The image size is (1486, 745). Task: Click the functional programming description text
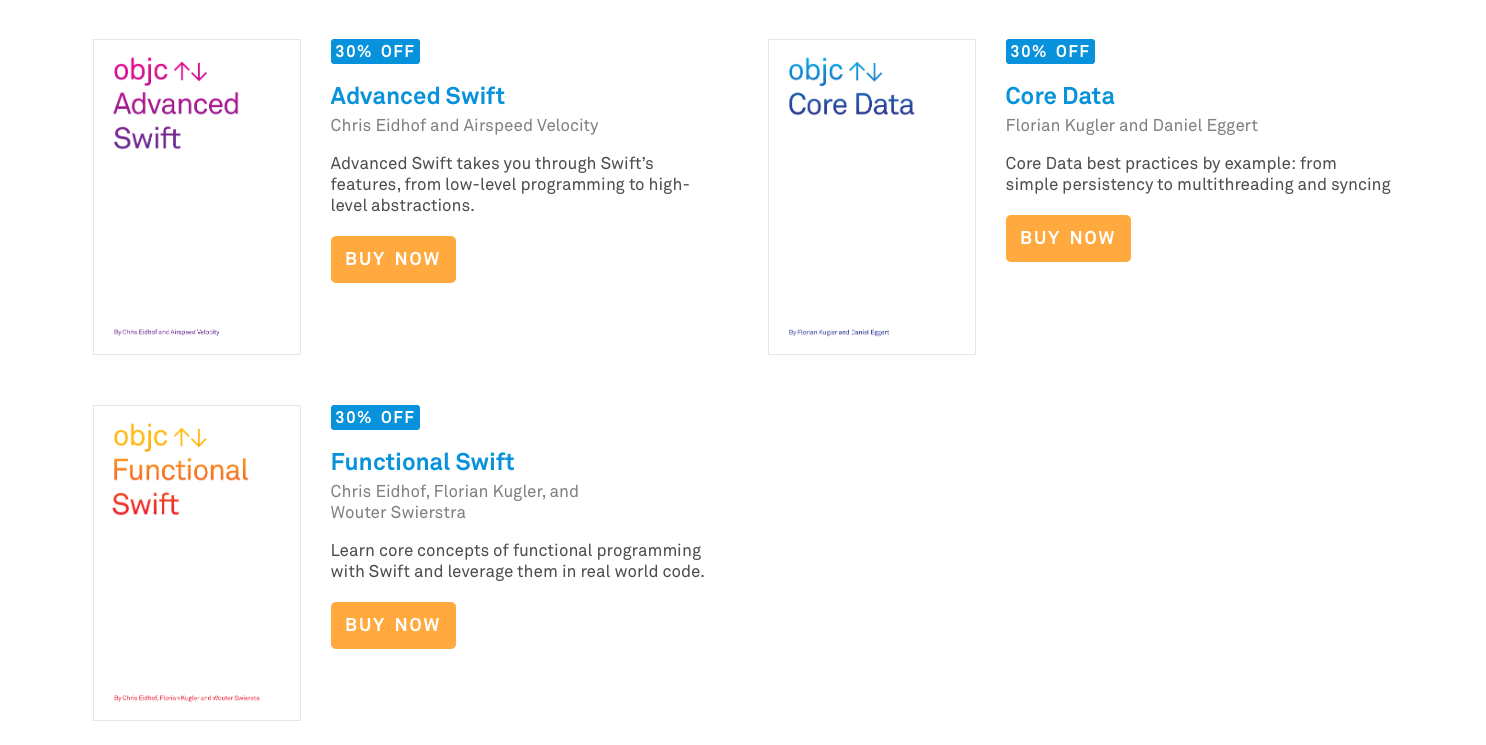coord(518,561)
